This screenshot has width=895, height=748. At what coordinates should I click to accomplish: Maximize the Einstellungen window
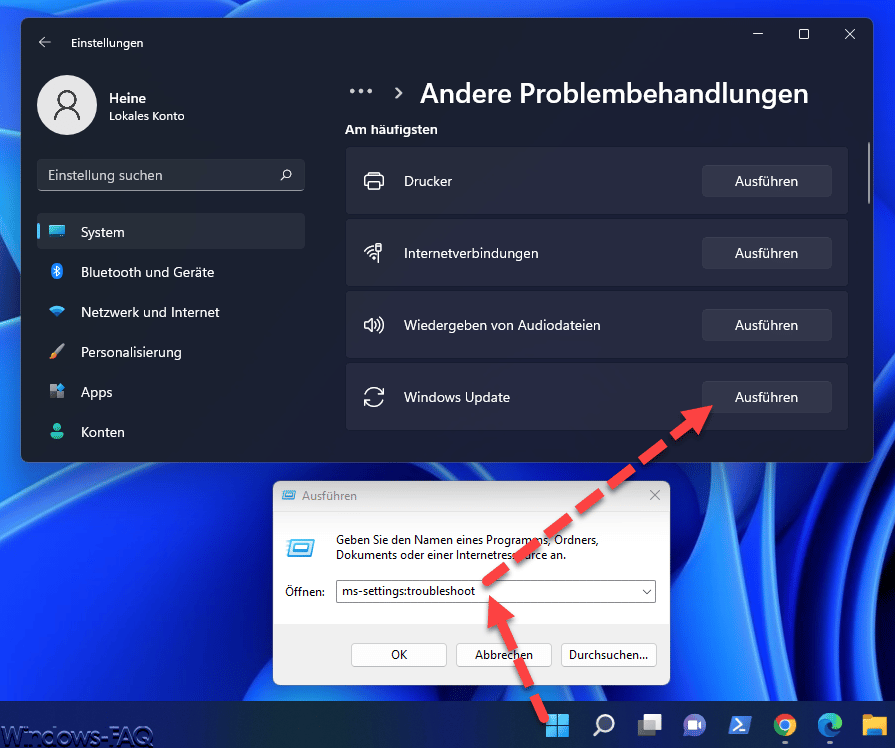coord(804,34)
